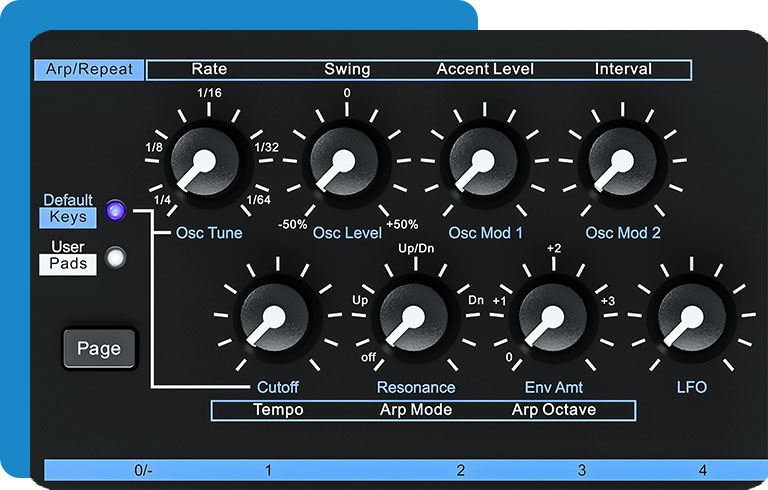Click the Arp Octave label
Viewport: 768px width, 490px height.
pyautogui.click(x=554, y=410)
